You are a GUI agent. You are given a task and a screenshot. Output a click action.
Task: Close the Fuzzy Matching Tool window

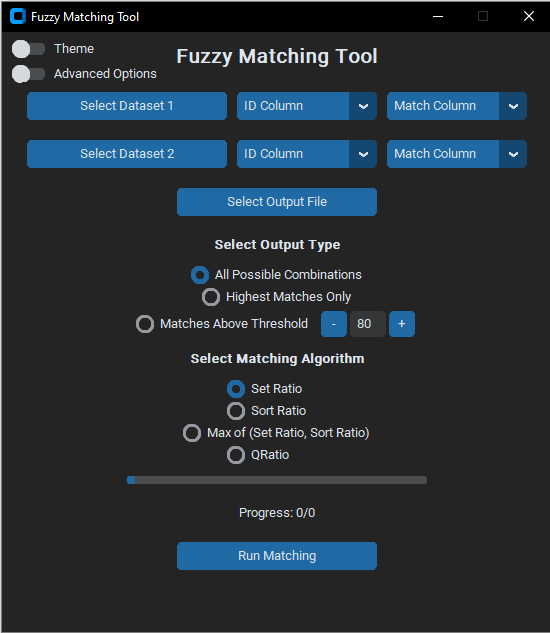coord(529,17)
